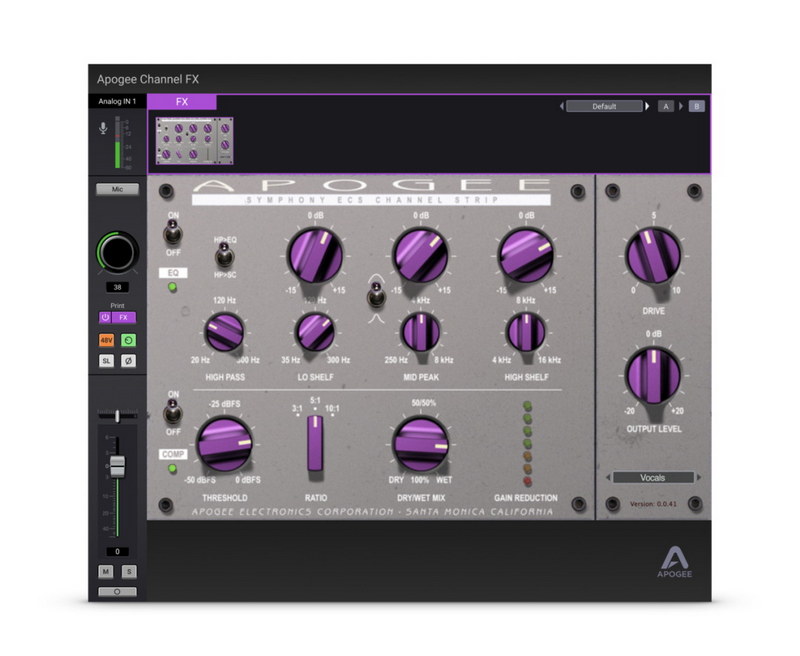The image size is (800, 656).
Task: Flip the EQ ON/OFF toggle switch
Action: click(172, 232)
